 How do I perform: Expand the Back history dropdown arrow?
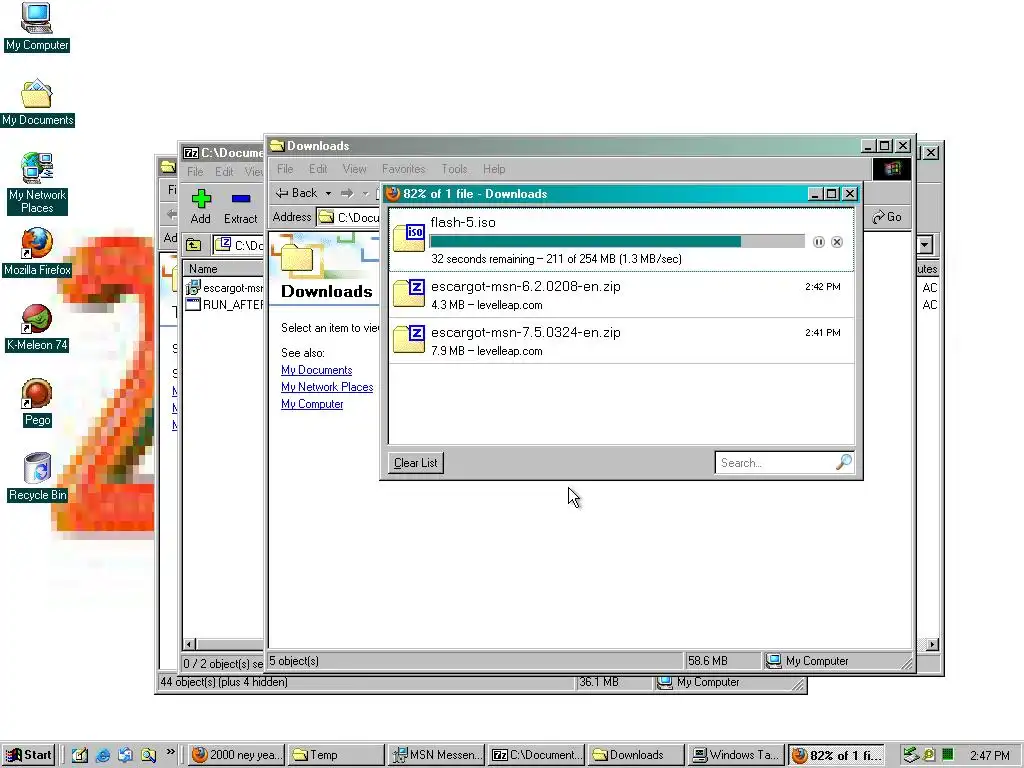(328, 193)
